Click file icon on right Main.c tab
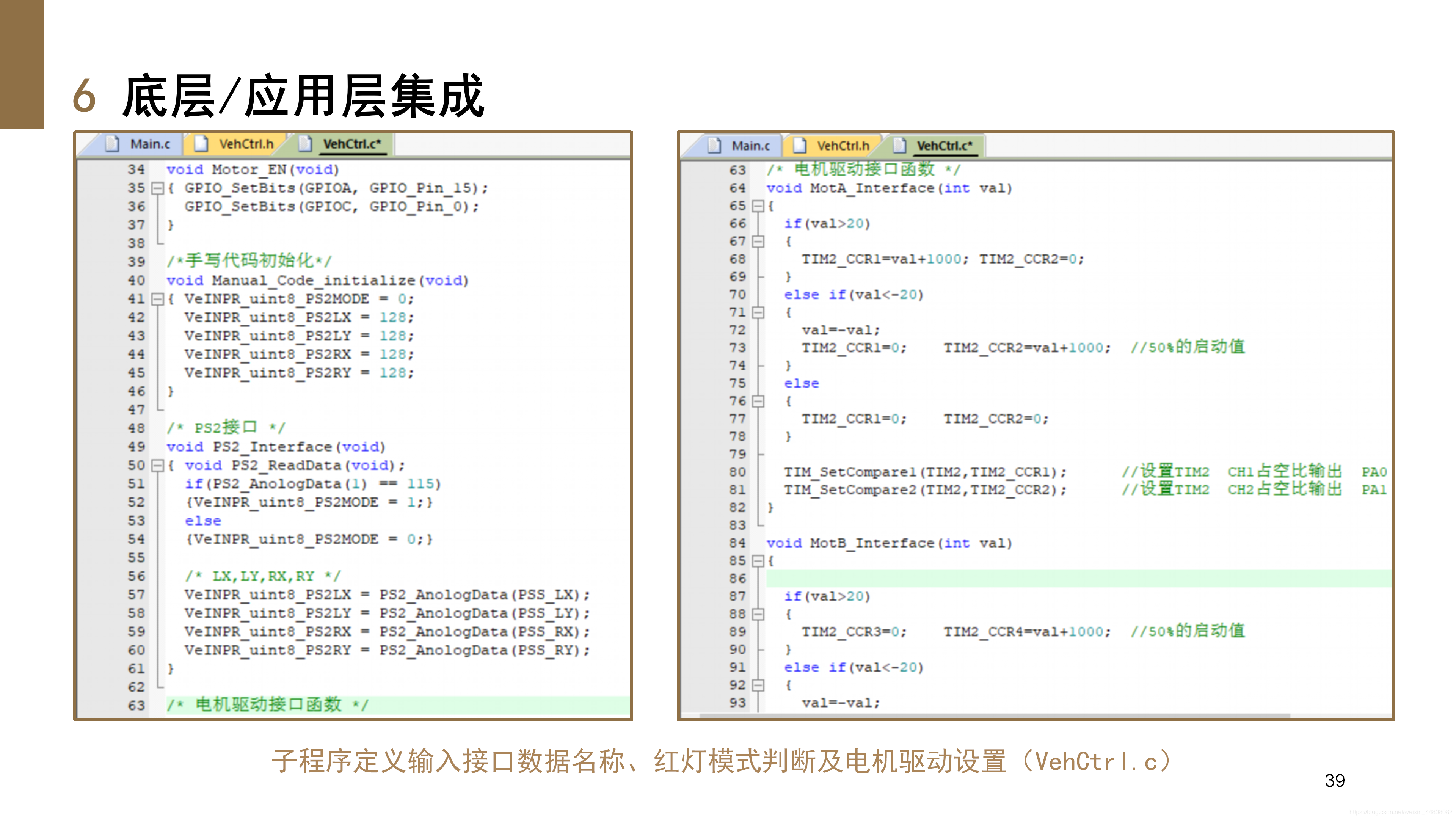This screenshot has width=1456, height=819. point(714,146)
